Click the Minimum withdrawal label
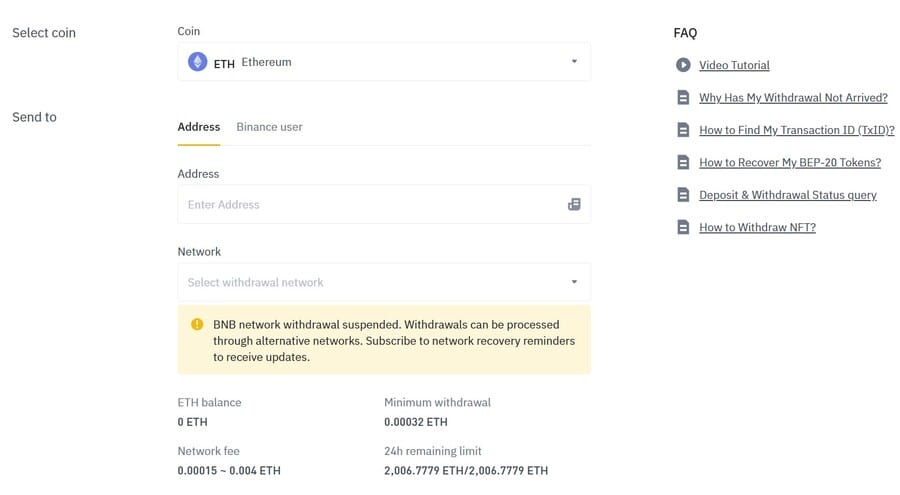Viewport: 900px width, 495px height. pyautogui.click(x=437, y=402)
